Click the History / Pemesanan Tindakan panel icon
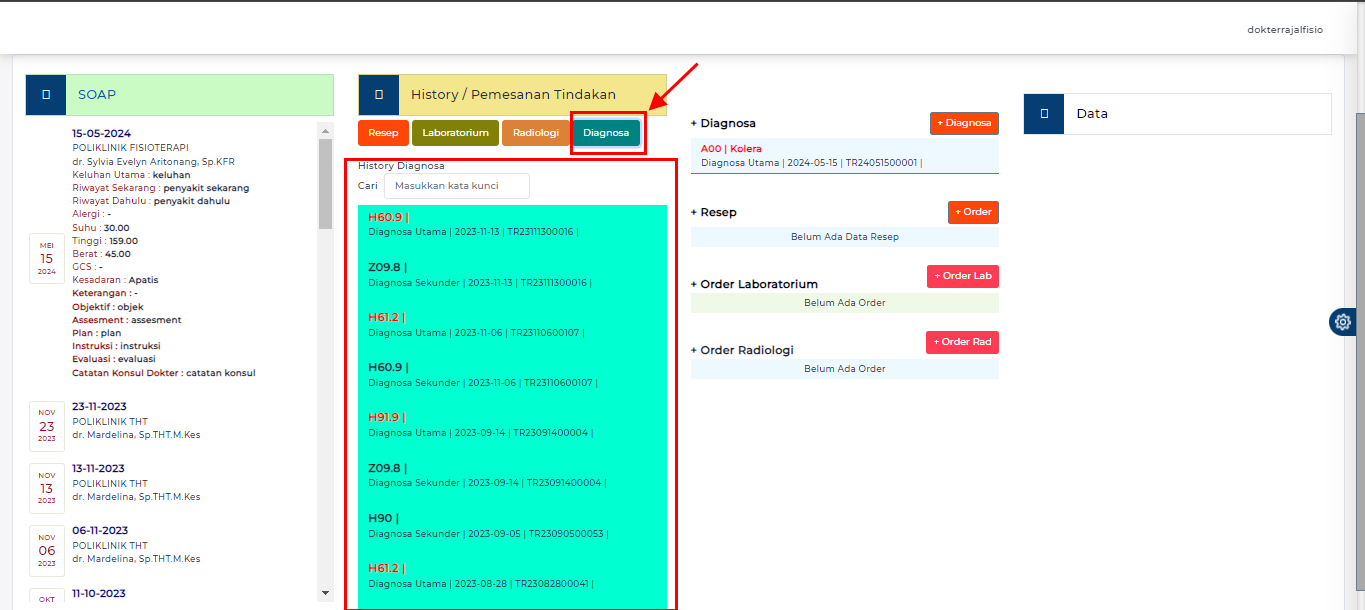This screenshot has width=1365, height=610. pos(378,93)
